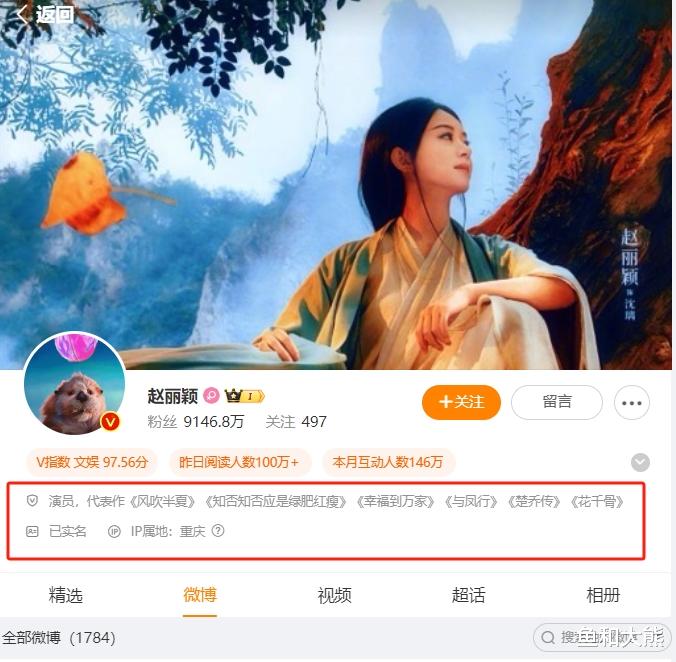Open the profile avatar picture
676x662 pixels.
pyautogui.click(x=75, y=383)
